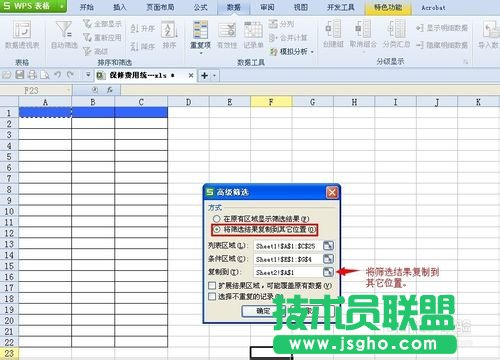Open the WPS 表格 application menu dropdown
The image size is (500, 360).
coord(62,6)
